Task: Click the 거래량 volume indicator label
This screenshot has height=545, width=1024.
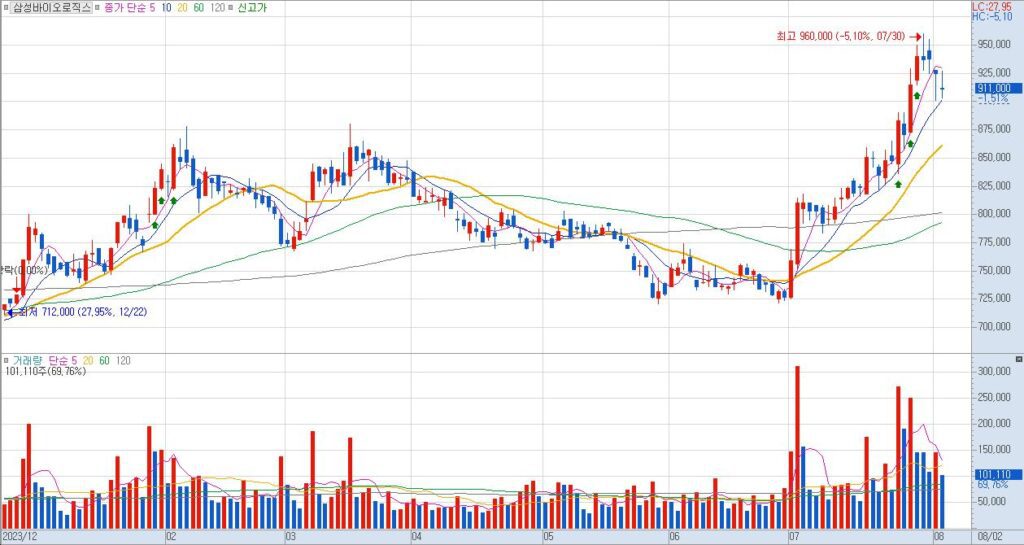Action: [x=28, y=360]
